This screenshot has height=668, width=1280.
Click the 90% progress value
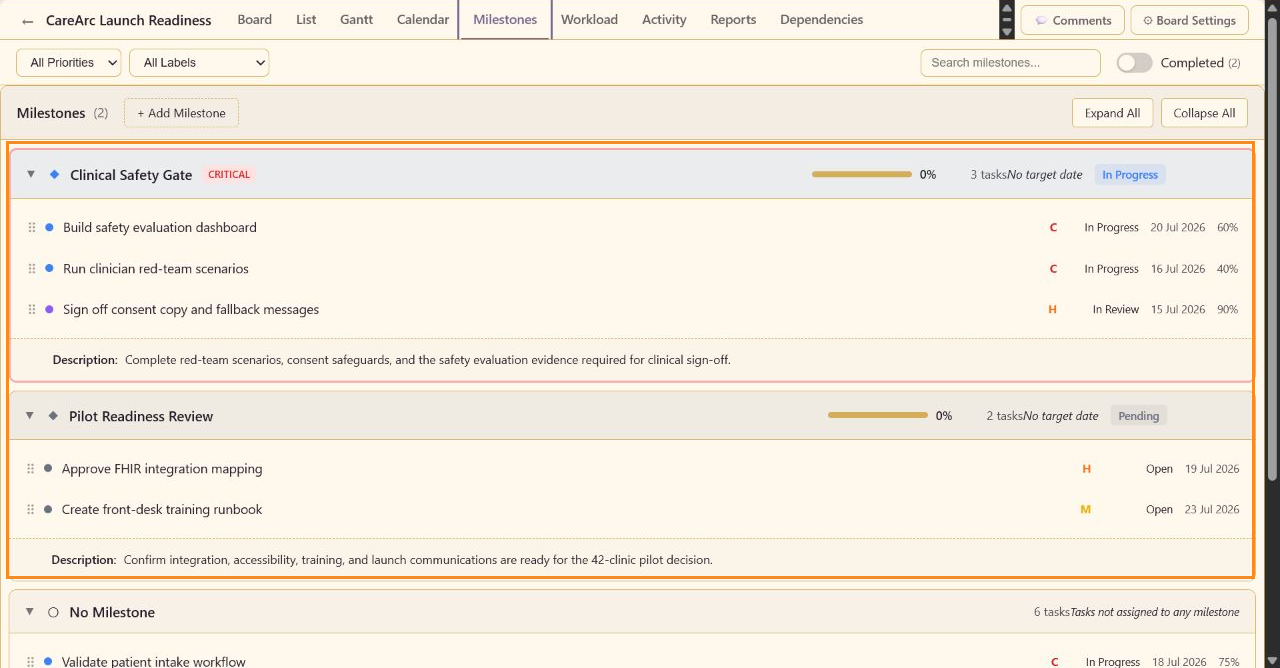point(1227,310)
